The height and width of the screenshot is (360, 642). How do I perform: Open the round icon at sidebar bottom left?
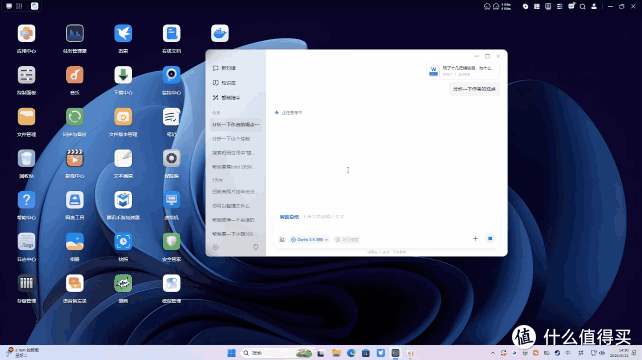(216, 247)
